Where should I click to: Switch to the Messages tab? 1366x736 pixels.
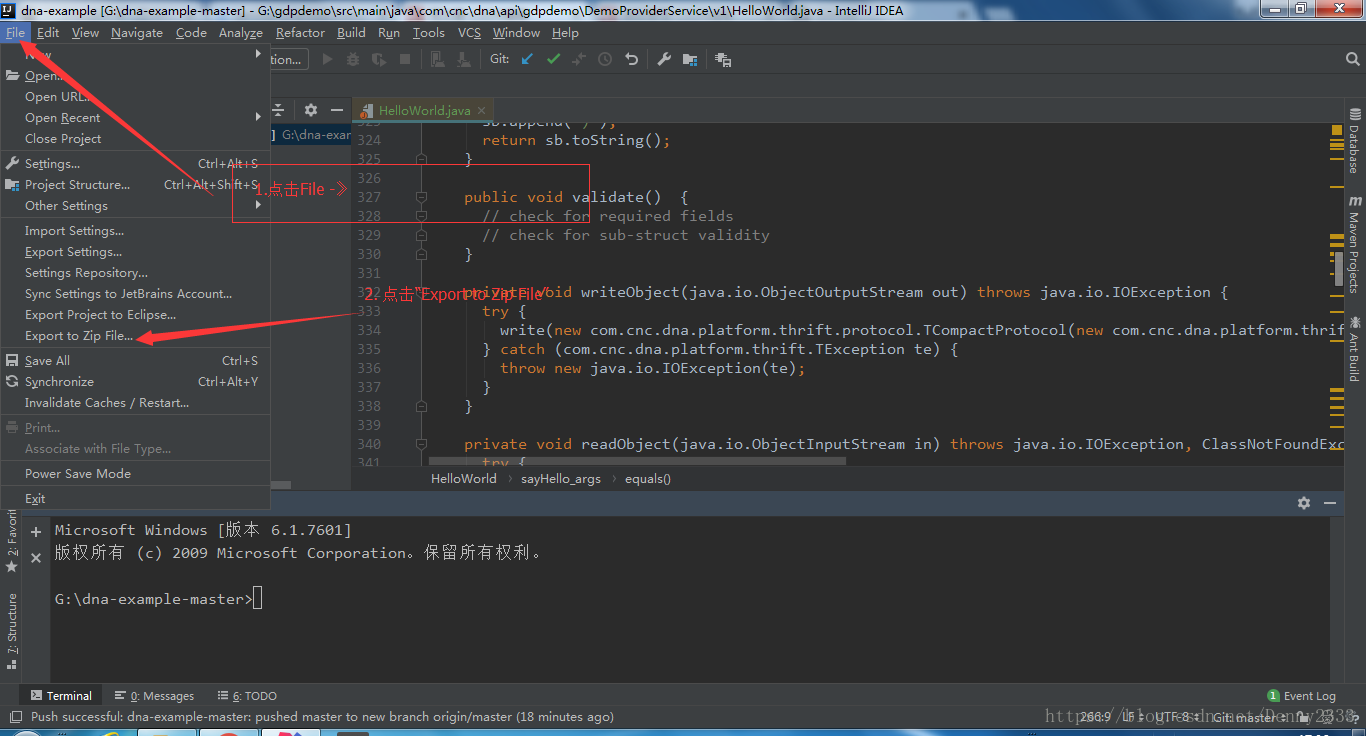154,696
